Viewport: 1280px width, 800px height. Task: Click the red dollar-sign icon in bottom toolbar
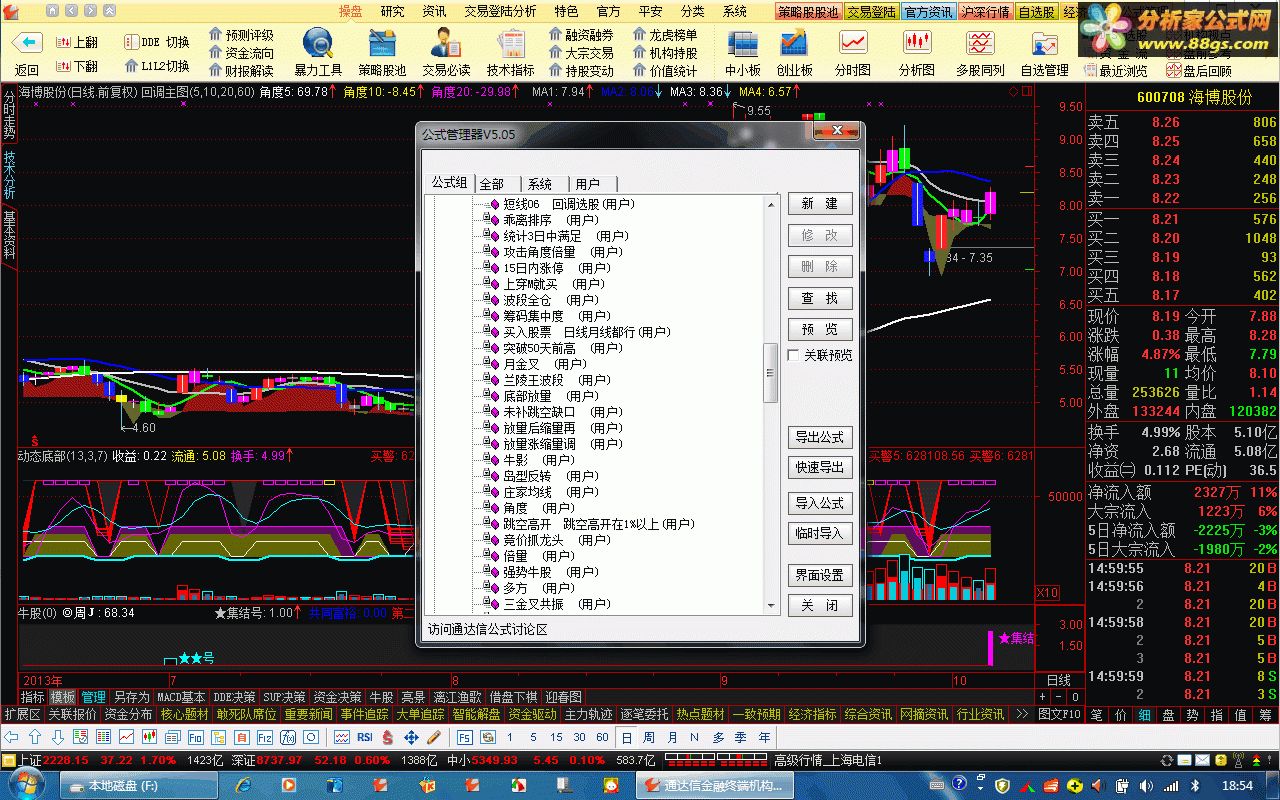(x=387, y=737)
